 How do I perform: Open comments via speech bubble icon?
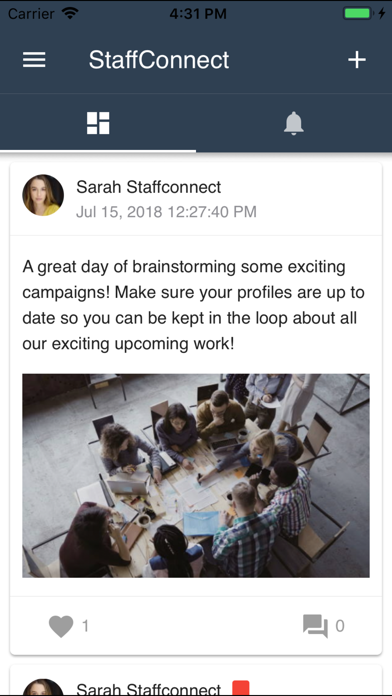coord(316,626)
